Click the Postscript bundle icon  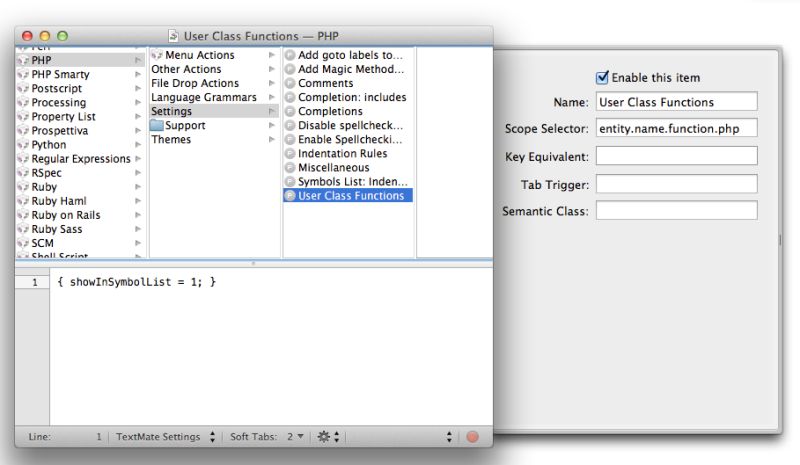click(23, 88)
